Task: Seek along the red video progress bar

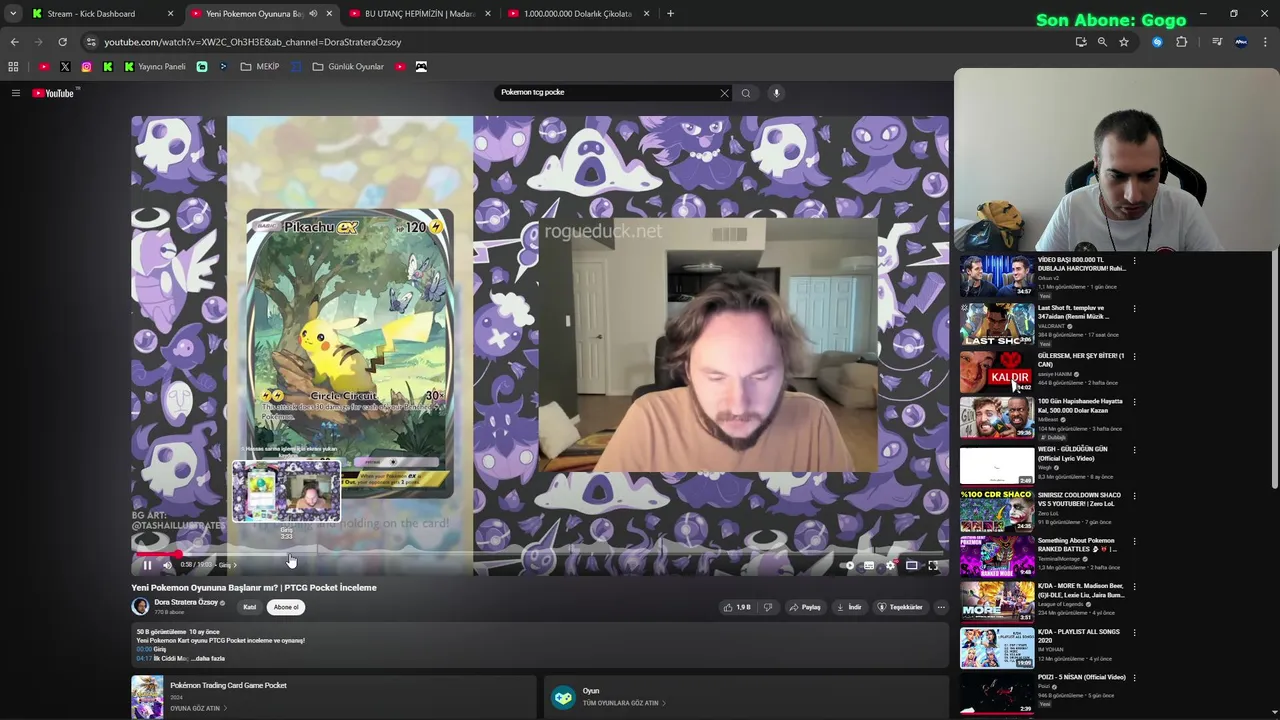Action: coord(540,553)
